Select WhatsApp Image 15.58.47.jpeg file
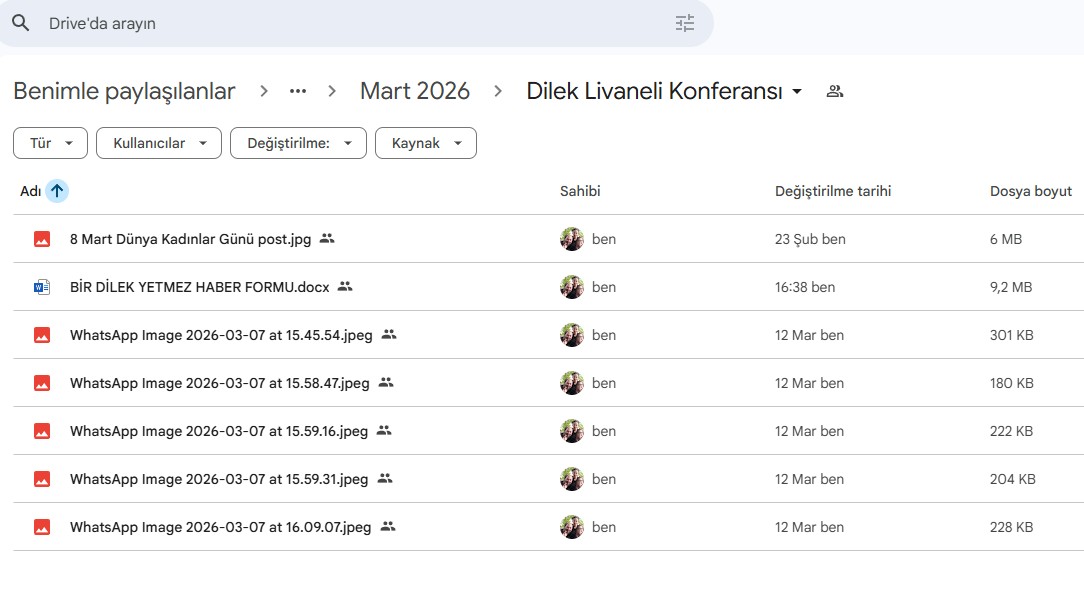This screenshot has height=604, width=1084. tap(219, 383)
